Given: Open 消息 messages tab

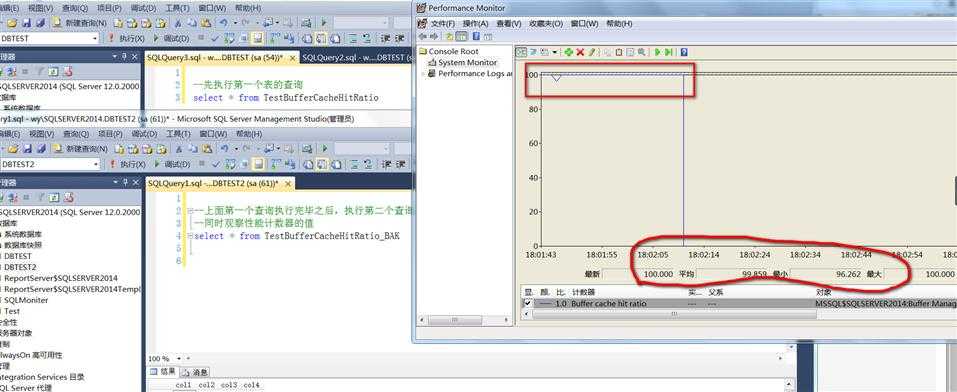Looking at the screenshot, I should pyautogui.click(x=195, y=371).
